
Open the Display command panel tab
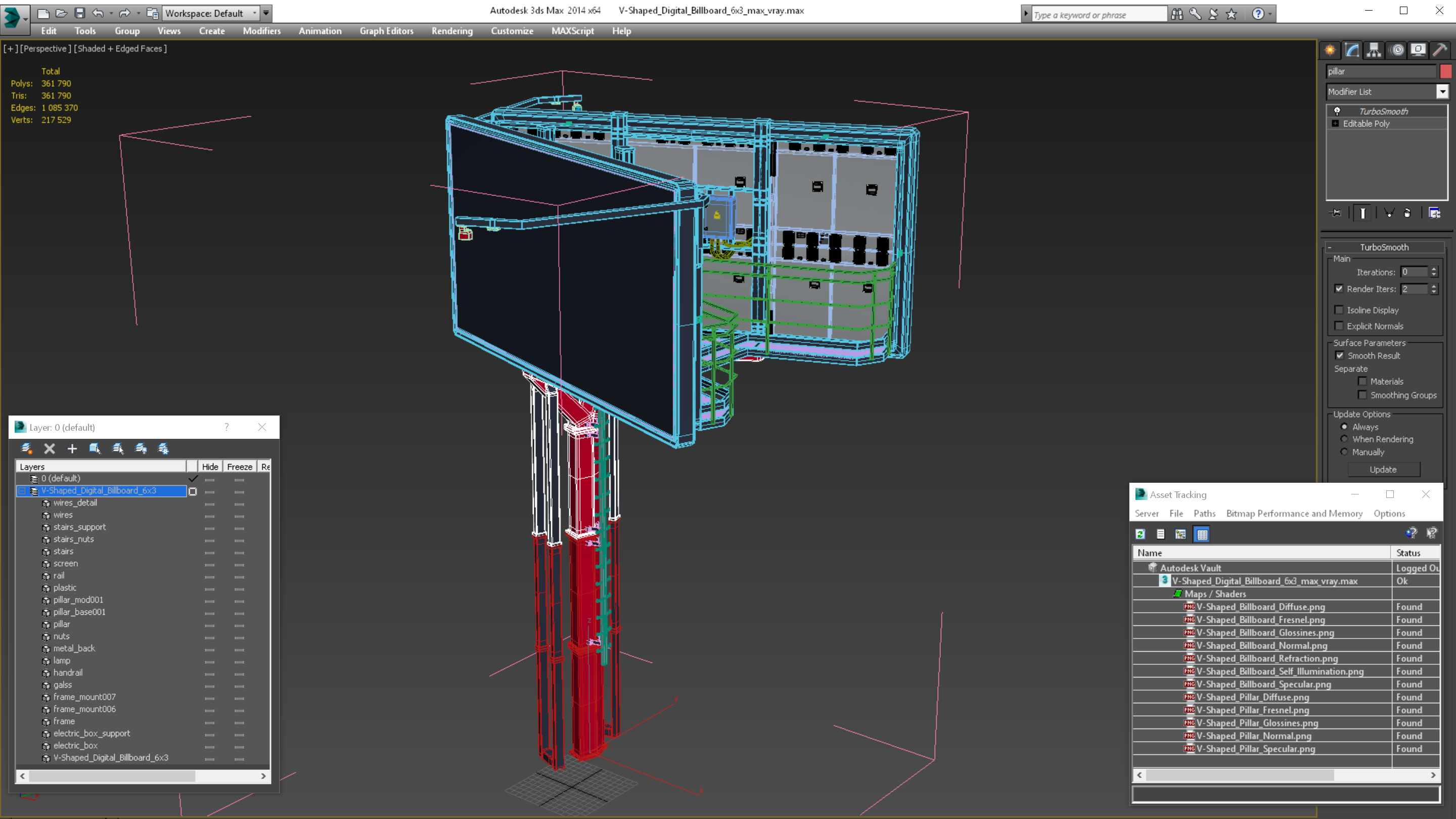coord(1418,50)
